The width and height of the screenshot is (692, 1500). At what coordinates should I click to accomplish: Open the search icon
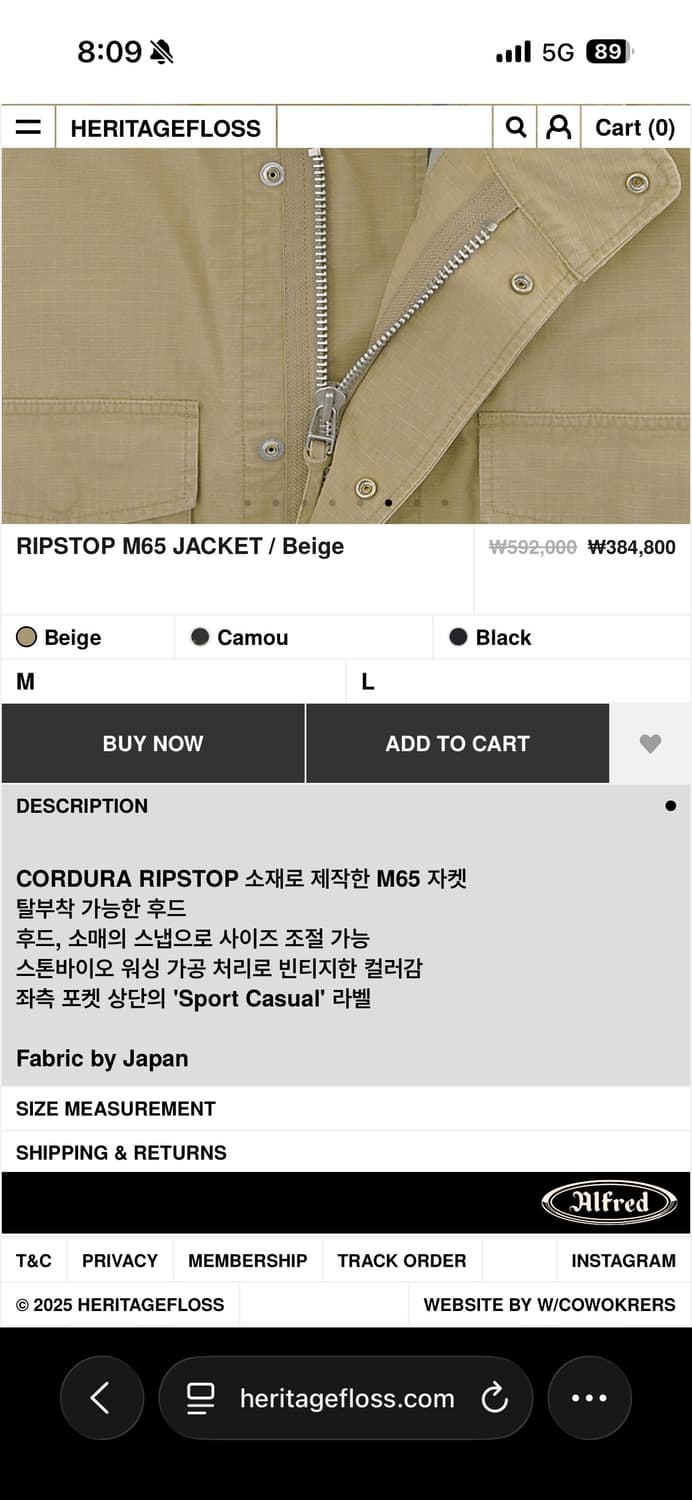pyautogui.click(x=514, y=127)
